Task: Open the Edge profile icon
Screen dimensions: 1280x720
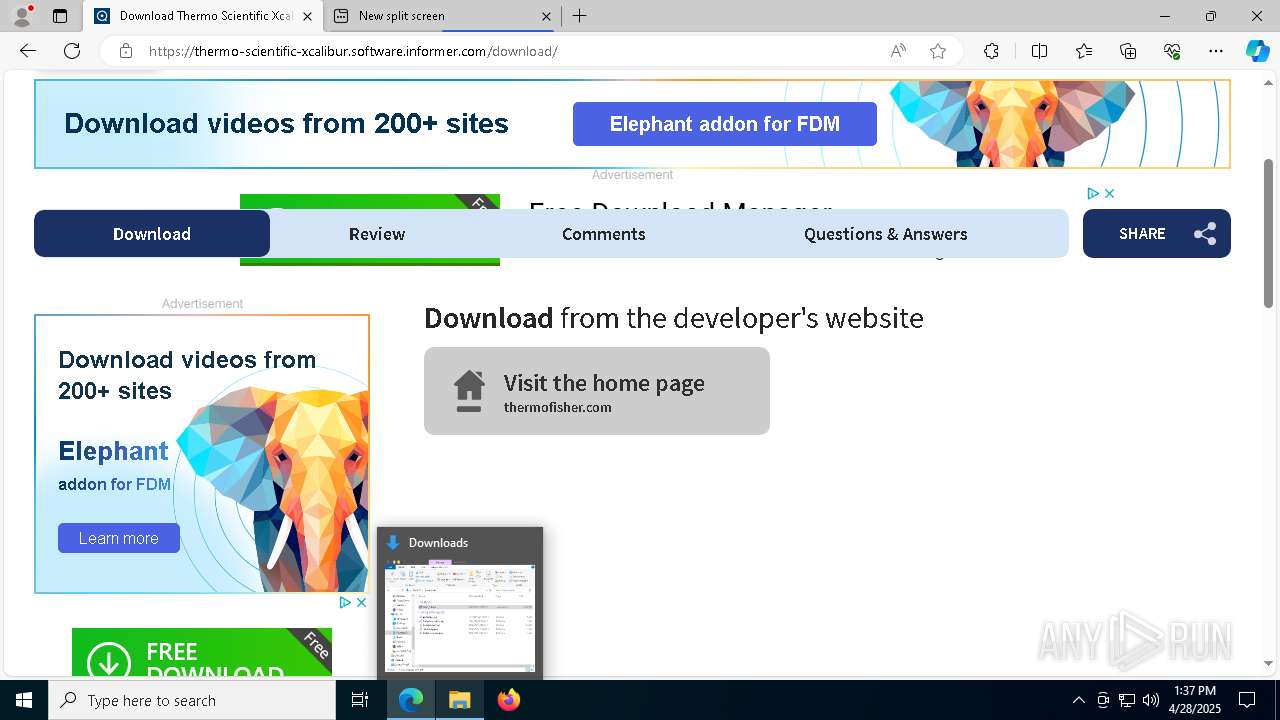Action: tap(21, 16)
